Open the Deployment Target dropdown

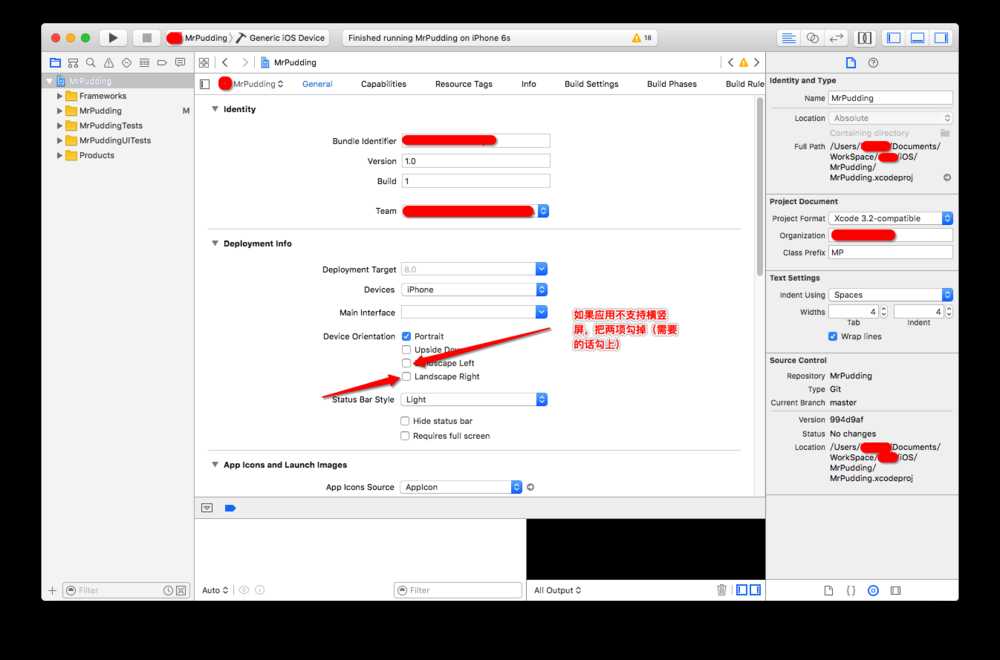click(541, 269)
